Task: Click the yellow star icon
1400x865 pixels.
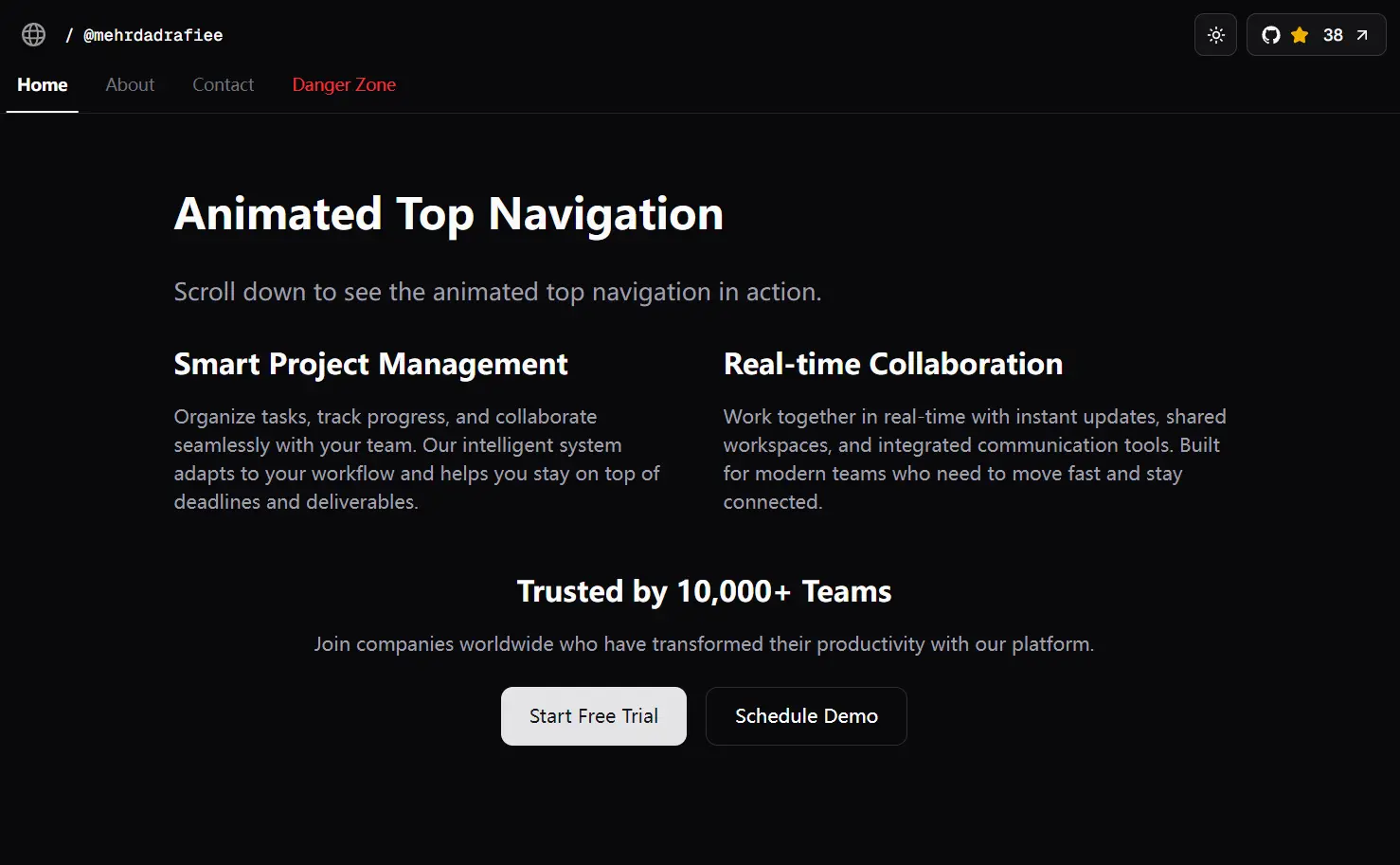Action: (x=1300, y=35)
